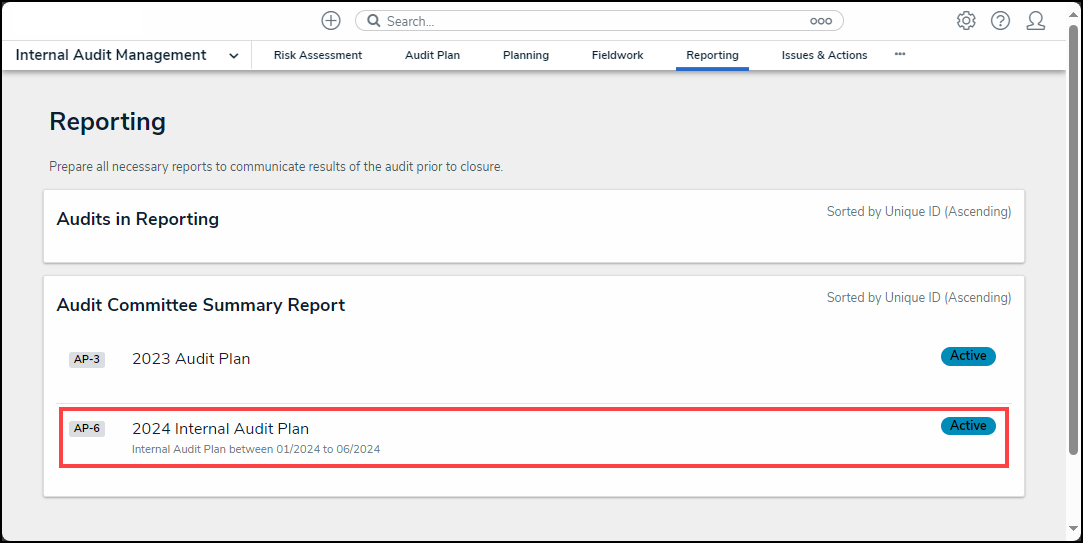Click the search options ellipsis icon
The image size is (1083, 543).
point(821,21)
